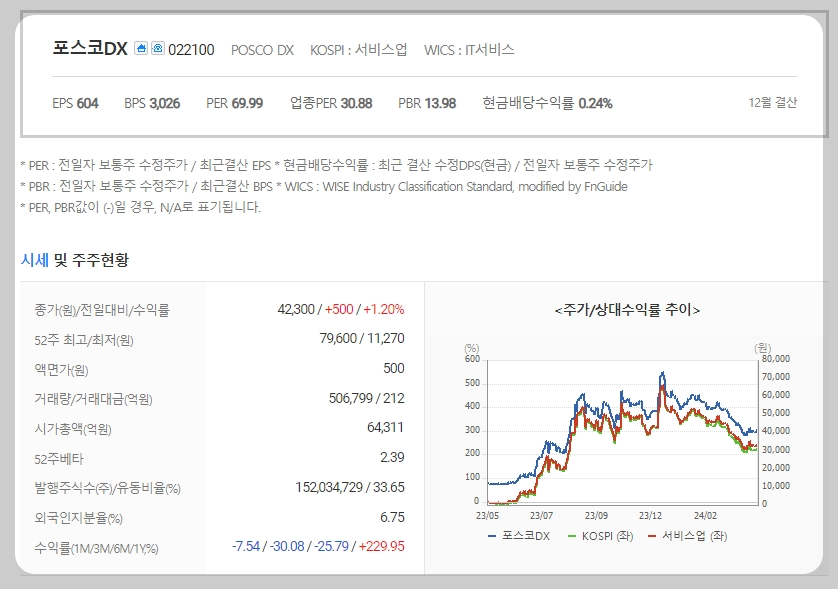
Task: Click the 종가(원)/전일대비/수익률 row label
Action: tap(102, 310)
